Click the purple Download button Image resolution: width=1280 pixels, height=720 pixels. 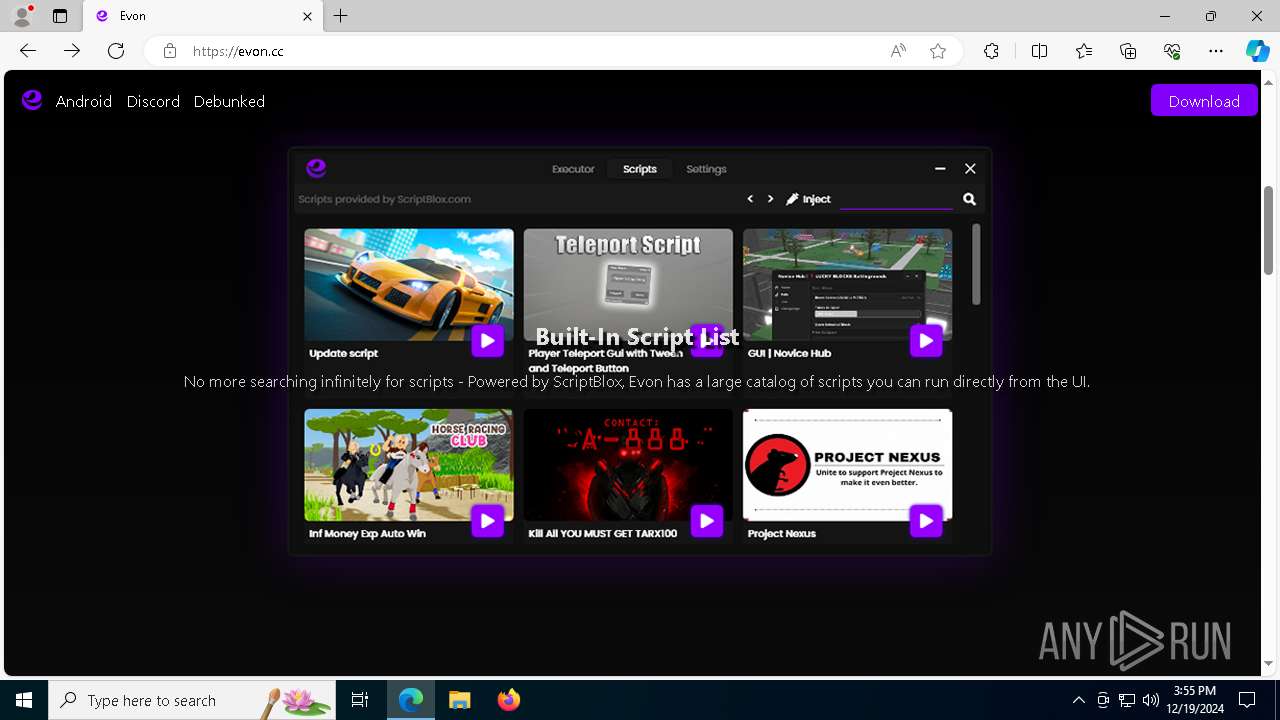pyautogui.click(x=1204, y=100)
